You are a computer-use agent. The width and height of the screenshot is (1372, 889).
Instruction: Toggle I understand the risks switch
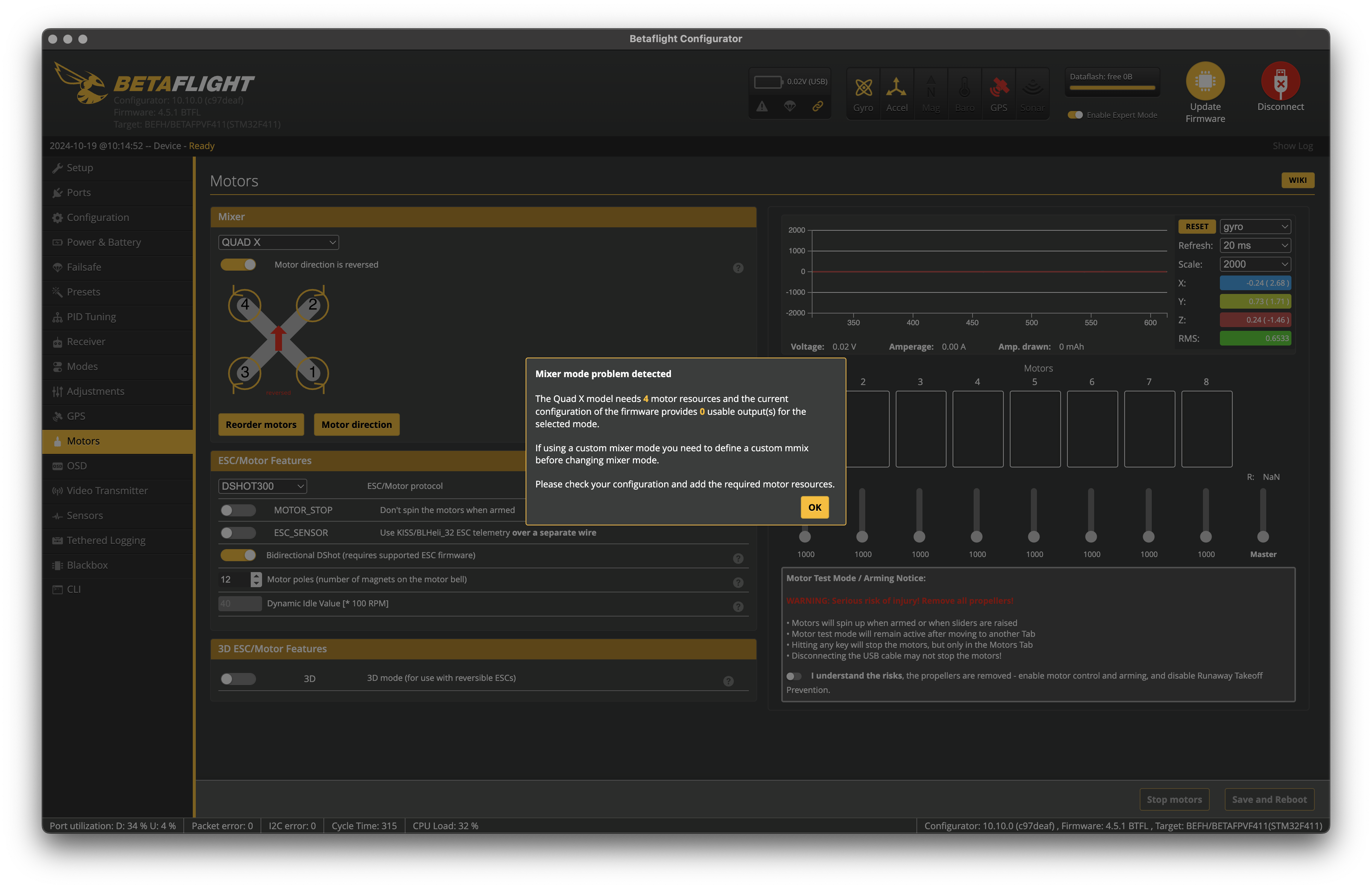click(794, 676)
